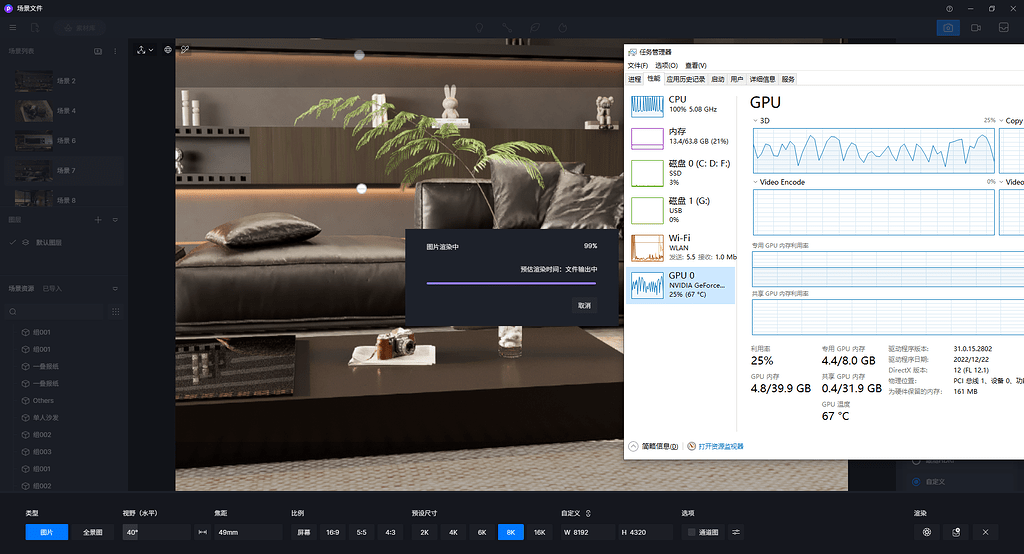Open the Video Encode graph dropdown
This screenshot has width=1024, height=554.
point(757,182)
